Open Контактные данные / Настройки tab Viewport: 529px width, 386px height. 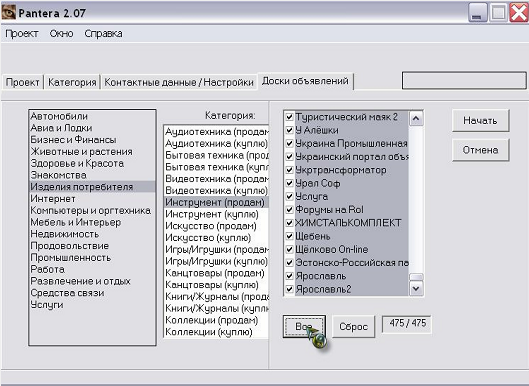(179, 82)
